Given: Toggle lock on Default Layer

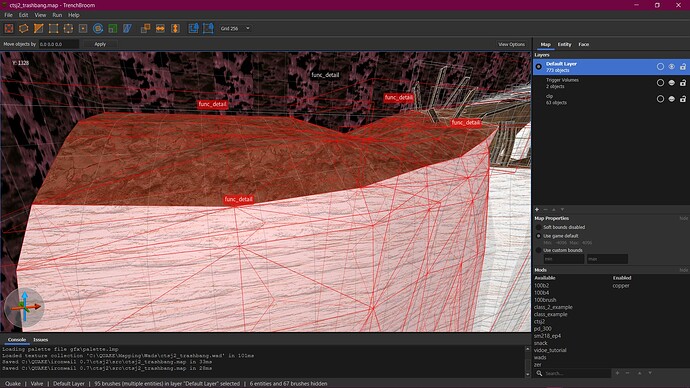Looking at the screenshot, I should 683,67.
